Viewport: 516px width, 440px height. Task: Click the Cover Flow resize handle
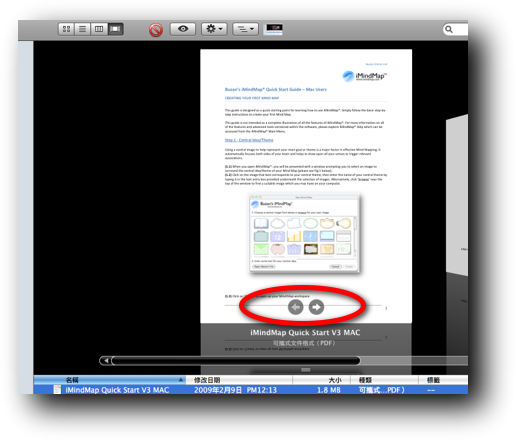click(x=306, y=370)
